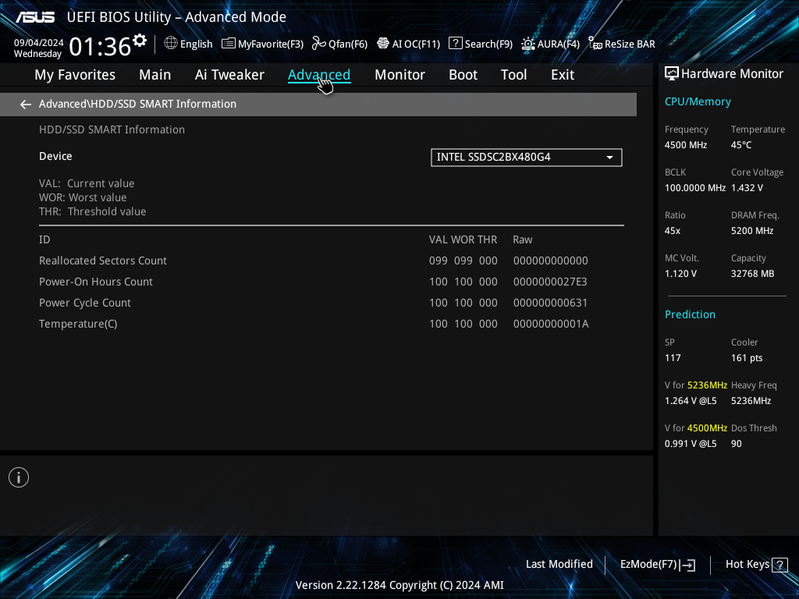Show the Hot Keys help

pyautogui.click(x=756, y=564)
